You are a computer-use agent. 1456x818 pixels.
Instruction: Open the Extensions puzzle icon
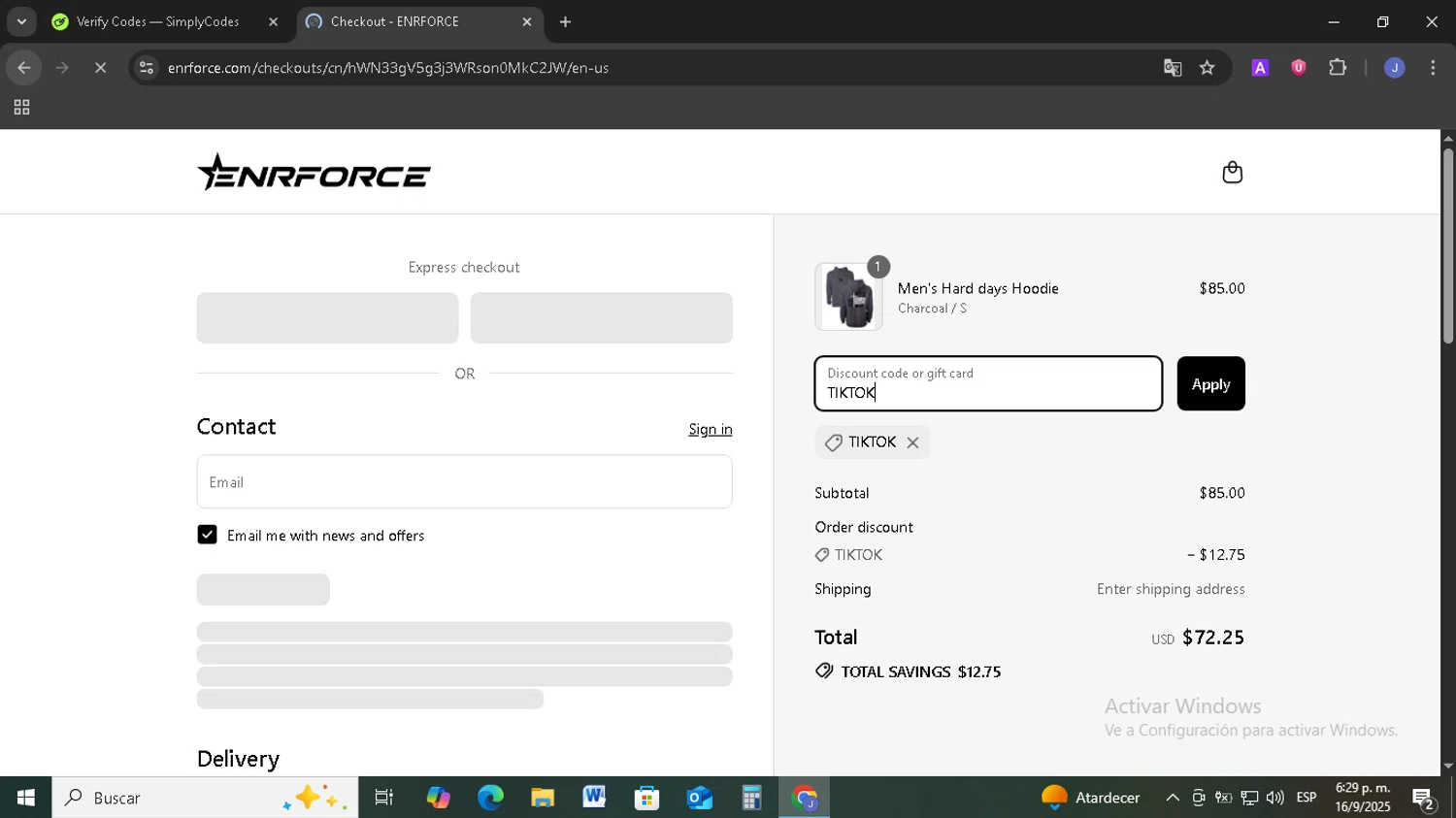click(x=1338, y=68)
